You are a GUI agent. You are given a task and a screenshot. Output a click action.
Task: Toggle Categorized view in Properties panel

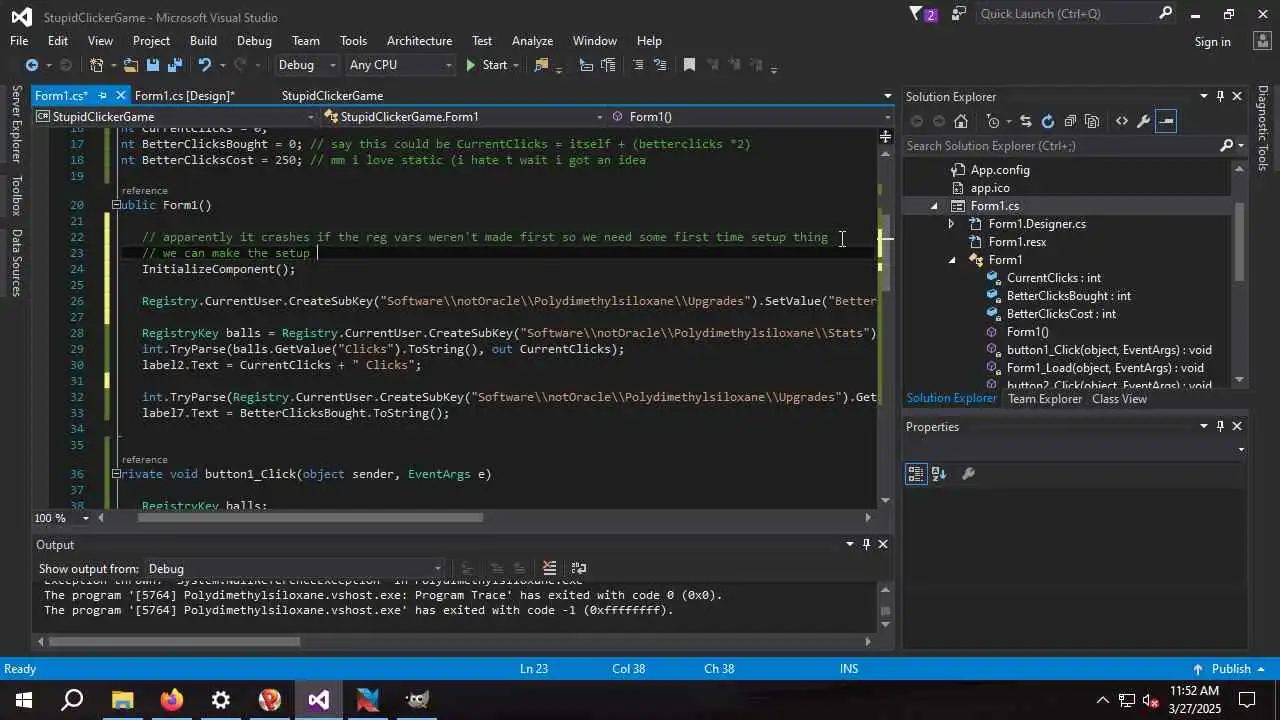(x=916, y=474)
